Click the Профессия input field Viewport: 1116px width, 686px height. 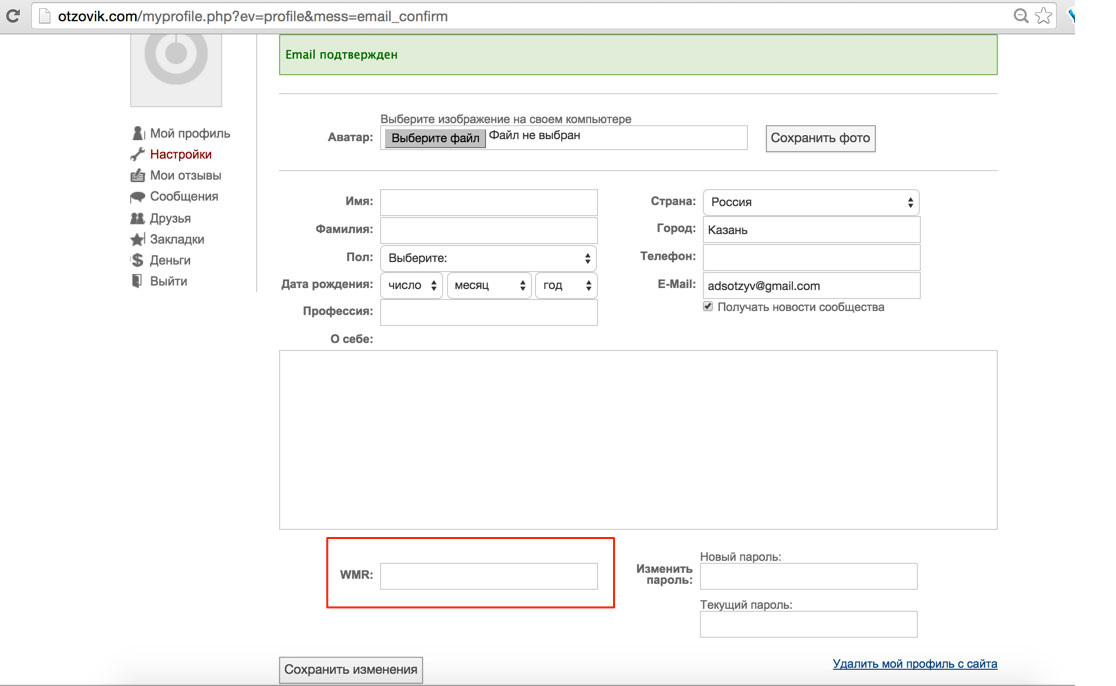click(x=489, y=312)
